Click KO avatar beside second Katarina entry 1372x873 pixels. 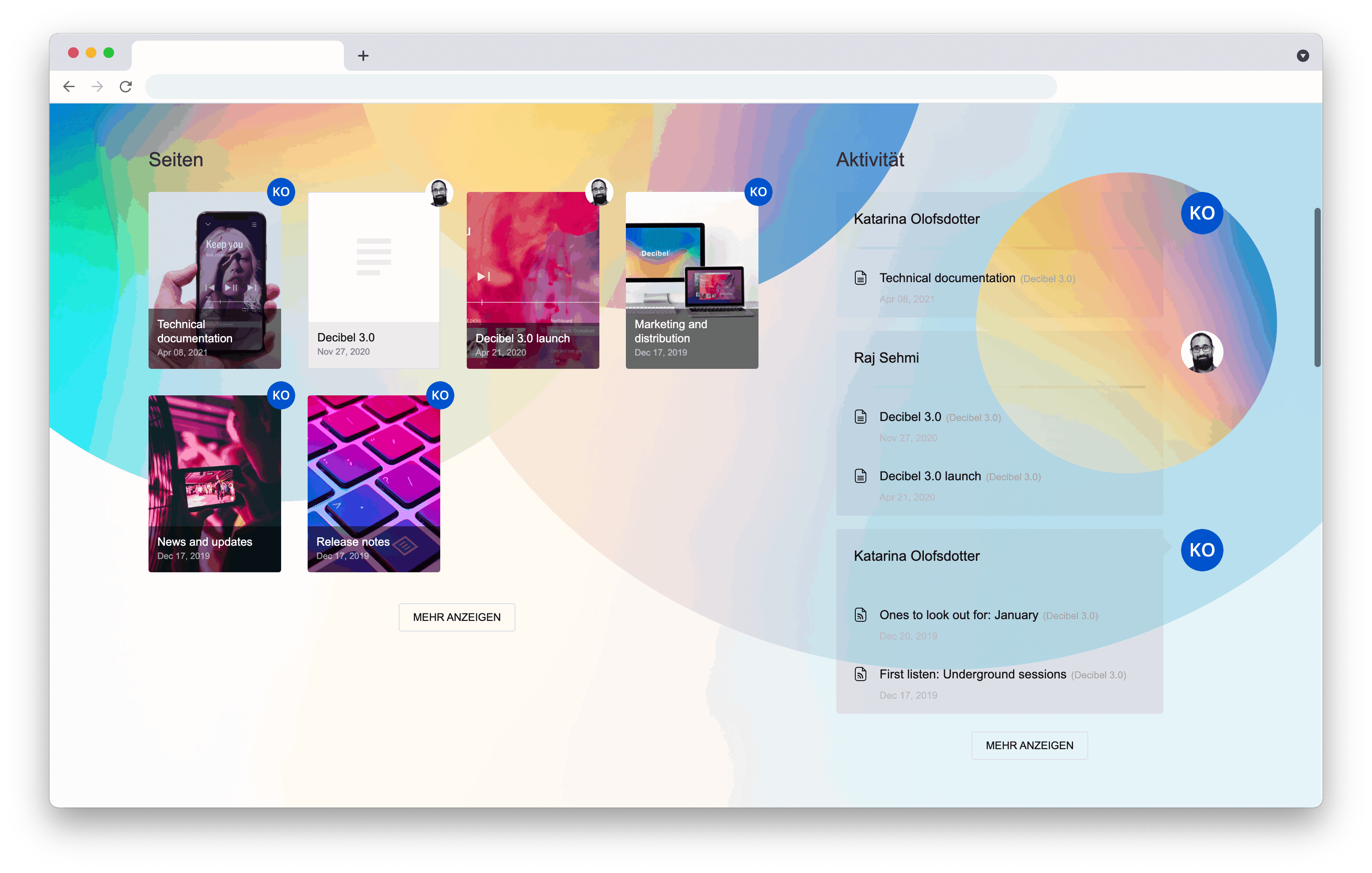(1202, 550)
